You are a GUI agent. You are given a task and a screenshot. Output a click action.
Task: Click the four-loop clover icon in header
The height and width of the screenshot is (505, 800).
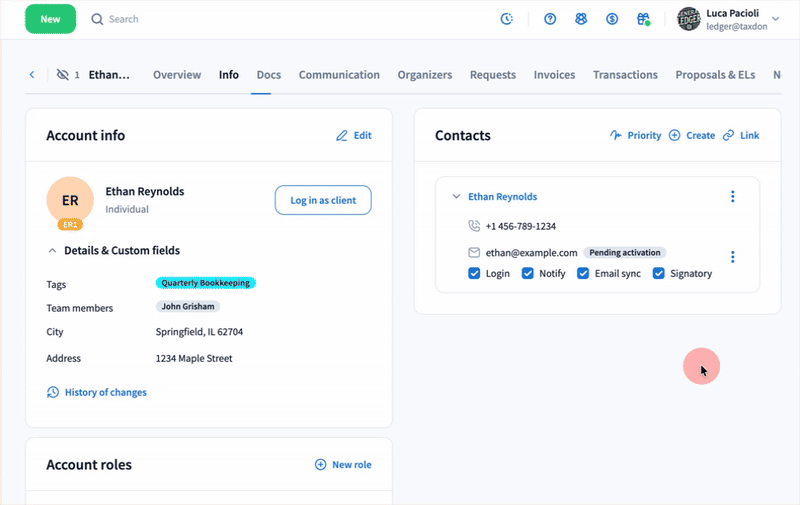pos(581,19)
